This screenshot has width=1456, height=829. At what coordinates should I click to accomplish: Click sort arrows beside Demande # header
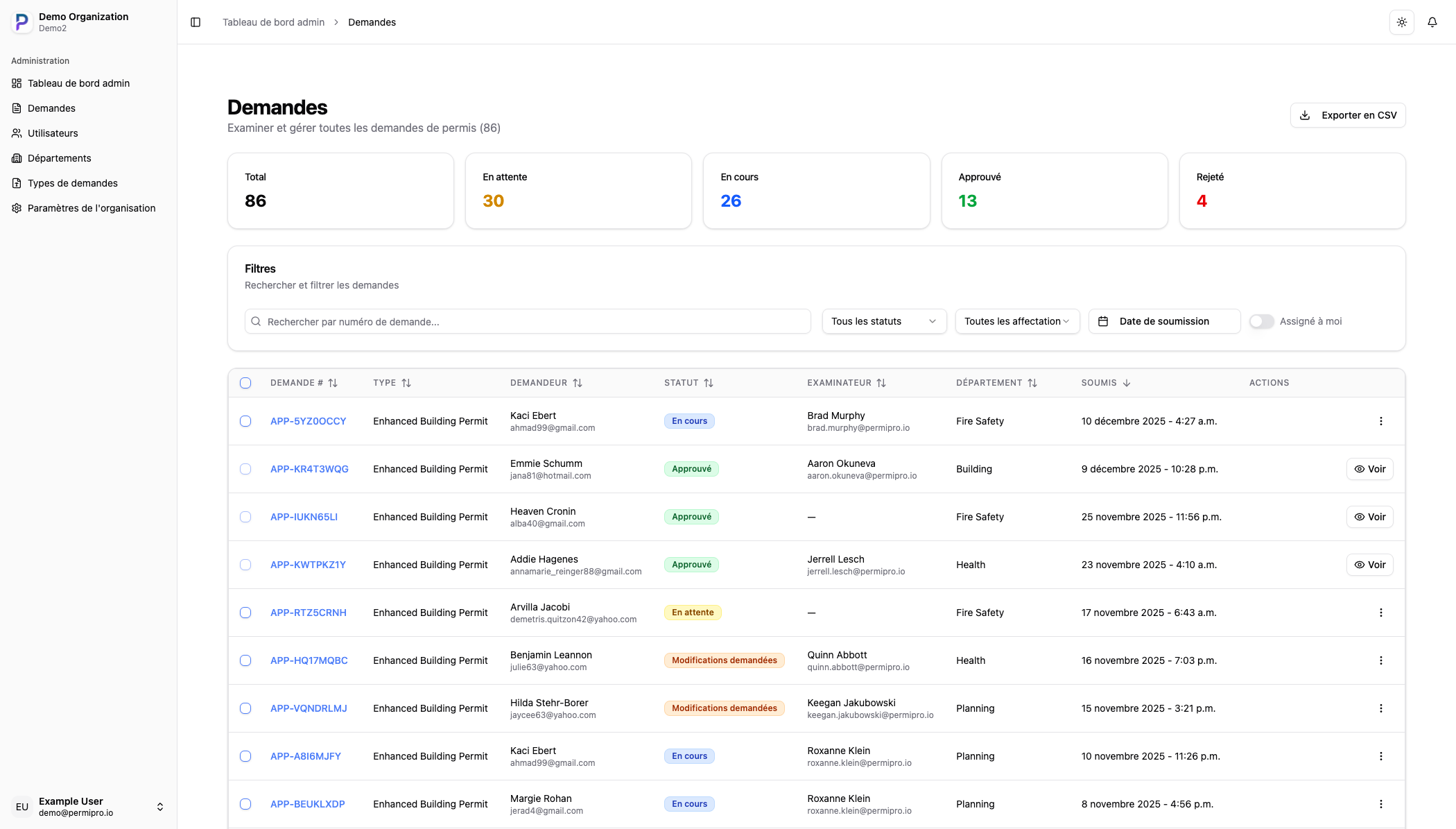tap(333, 383)
